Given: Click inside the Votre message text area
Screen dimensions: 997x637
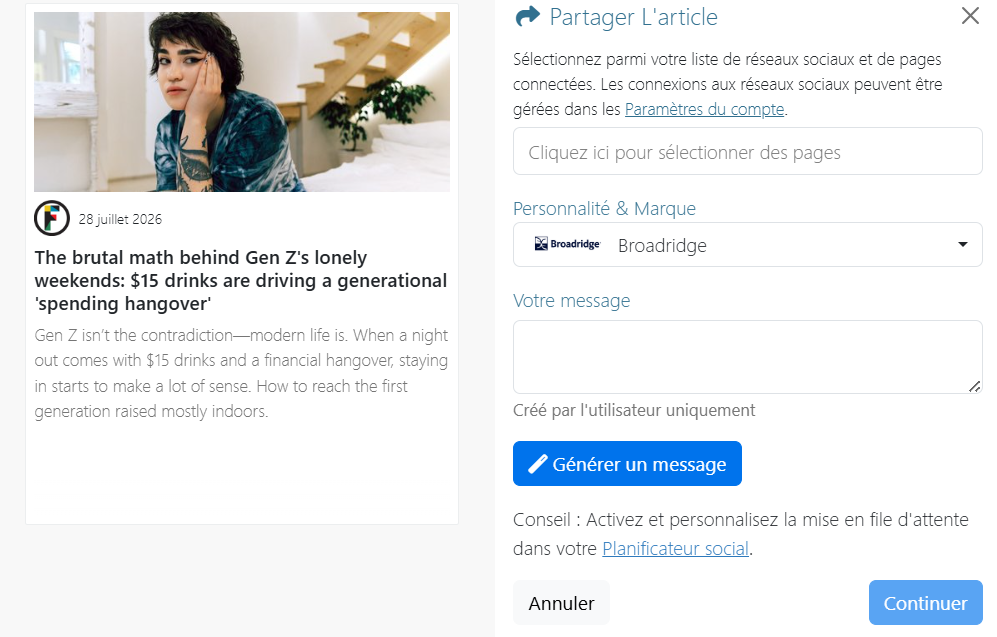Looking at the screenshot, I should (748, 357).
